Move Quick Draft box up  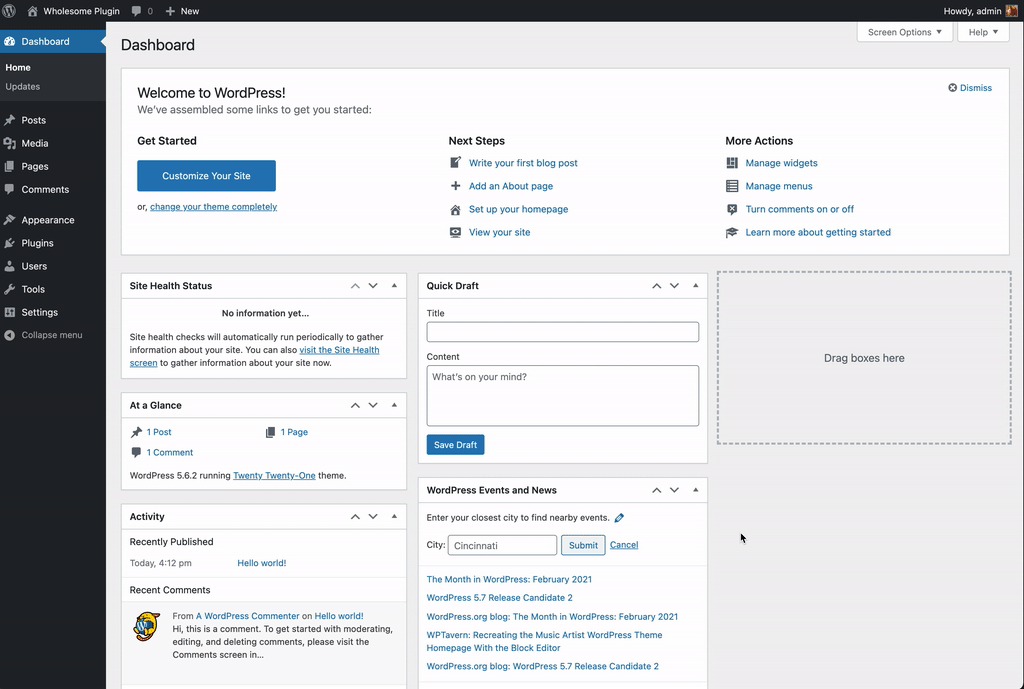point(656,285)
